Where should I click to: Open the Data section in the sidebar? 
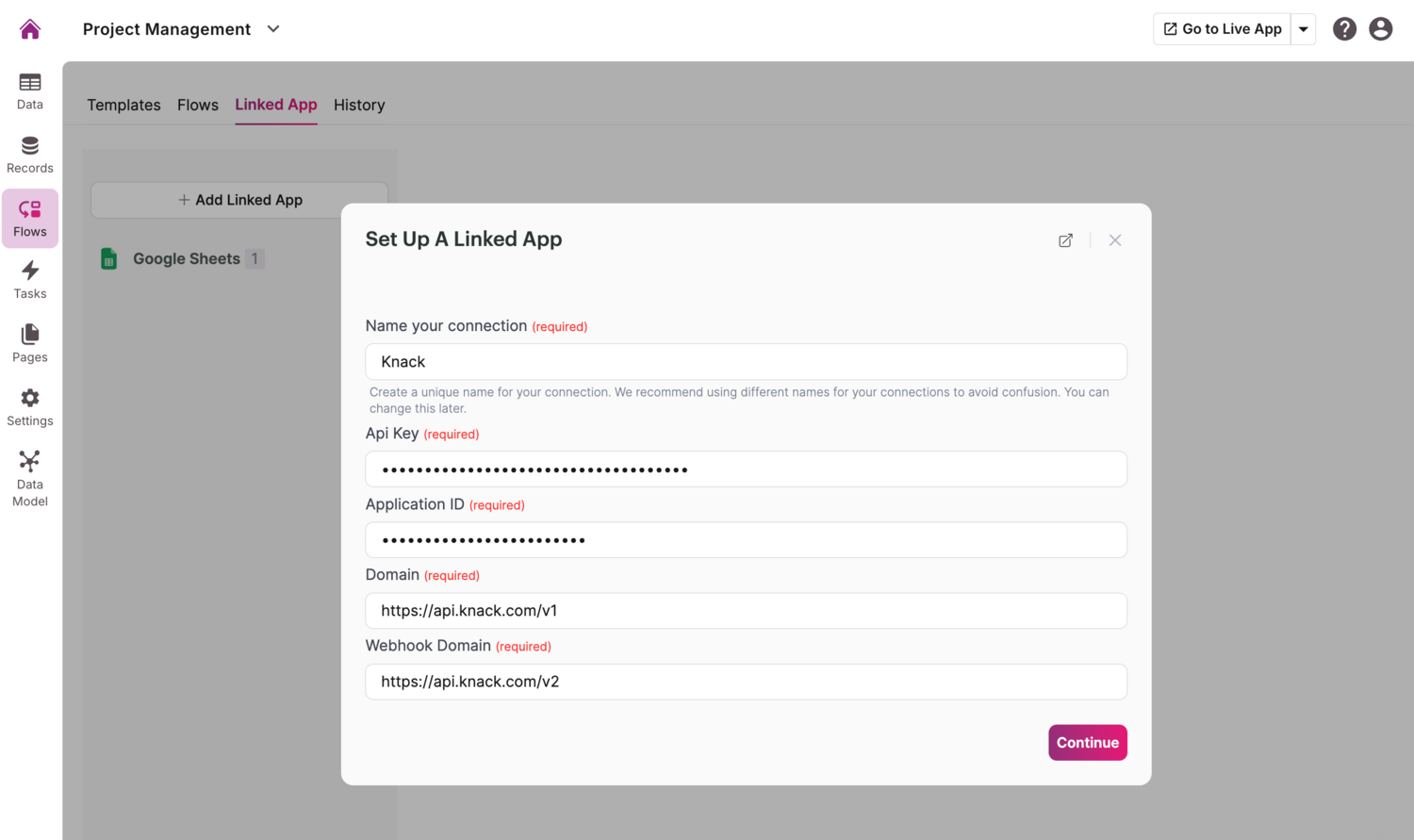point(29,90)
